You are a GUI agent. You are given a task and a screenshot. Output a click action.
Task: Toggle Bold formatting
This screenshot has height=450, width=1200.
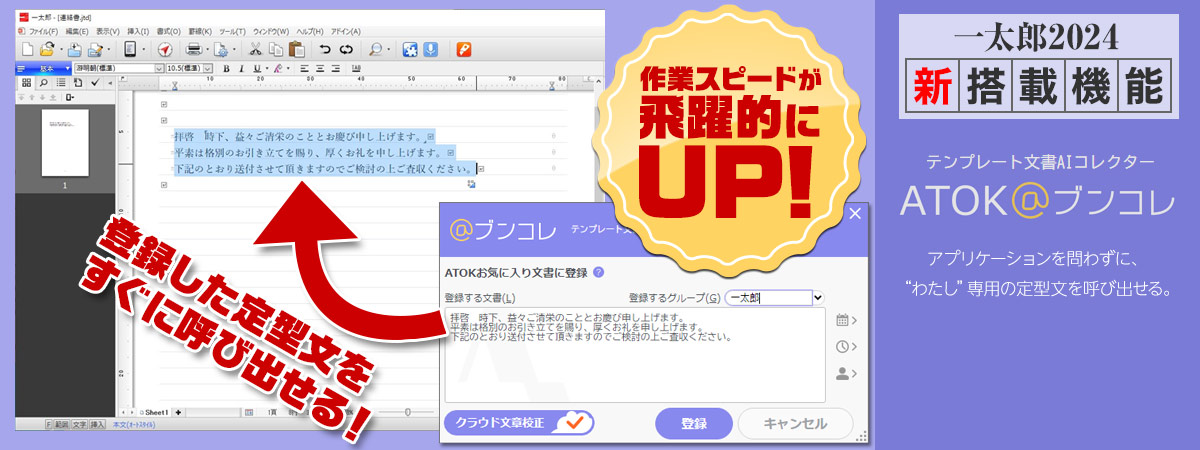click(x=227, y=69)
